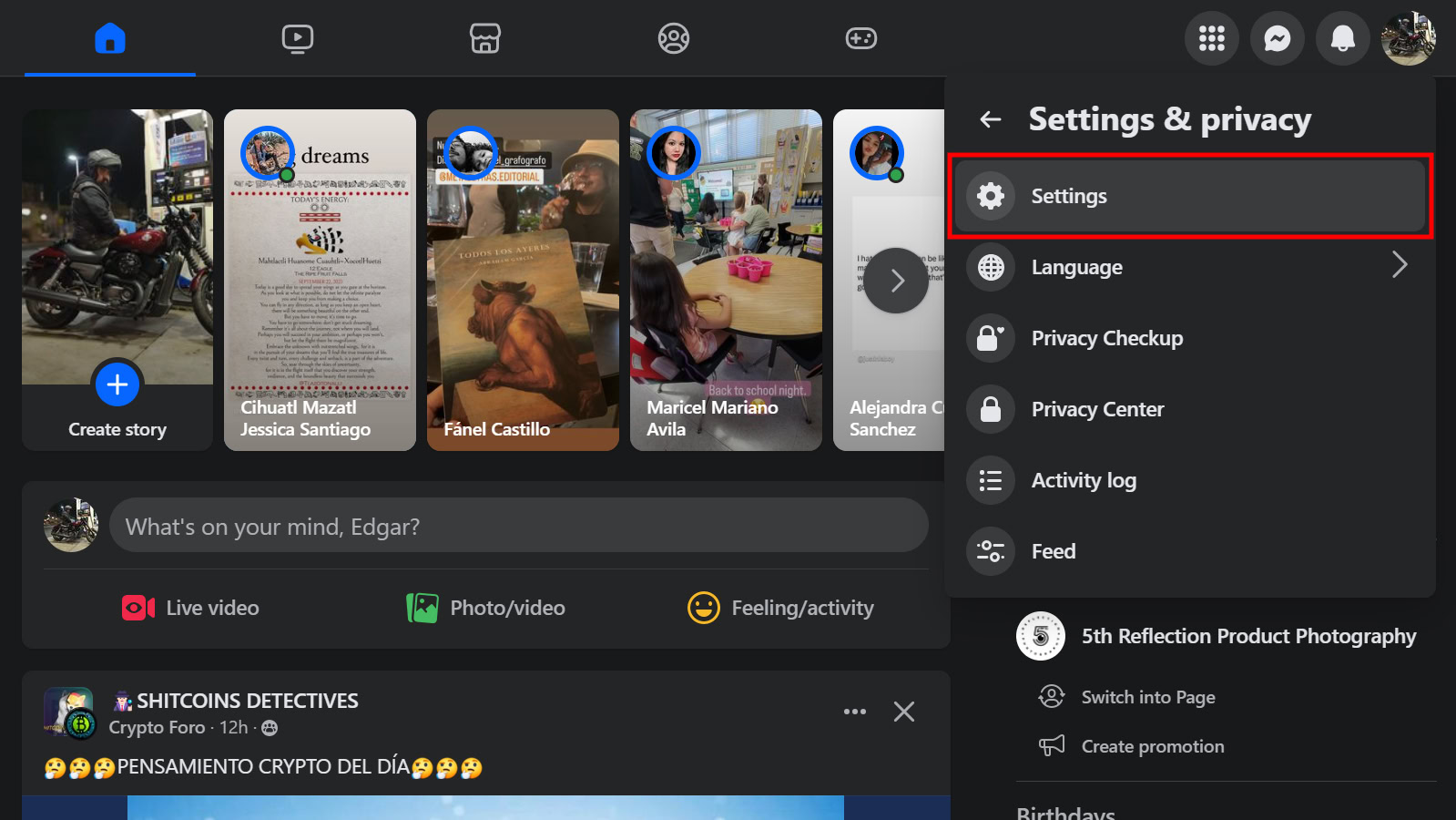Go to the Facebook Home tab
The image size is (1456, 820).
[110, 38]
